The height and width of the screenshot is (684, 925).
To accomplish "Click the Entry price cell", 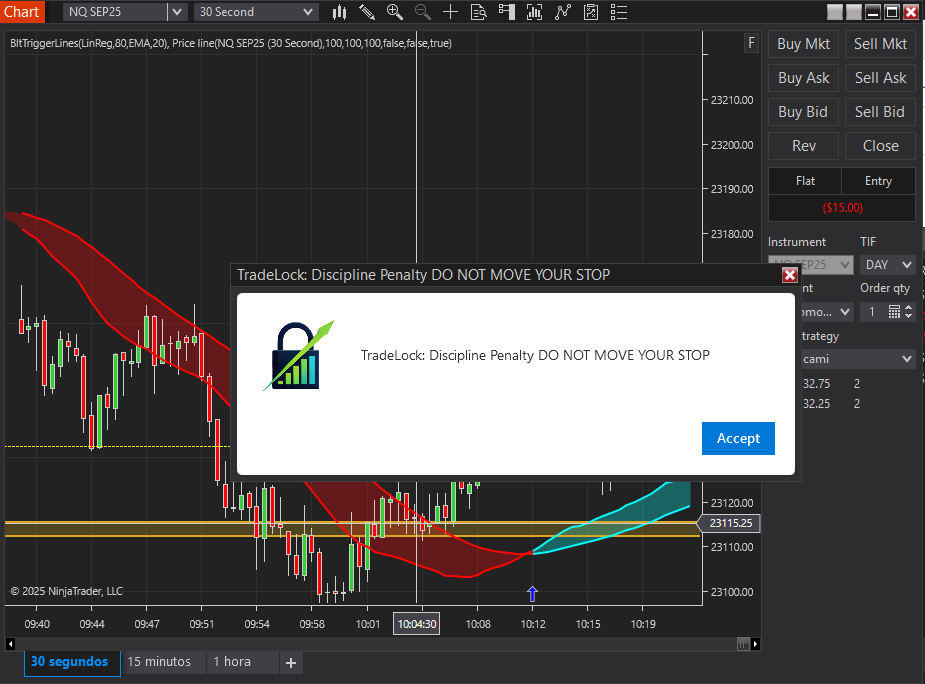I will pos(878,181).
